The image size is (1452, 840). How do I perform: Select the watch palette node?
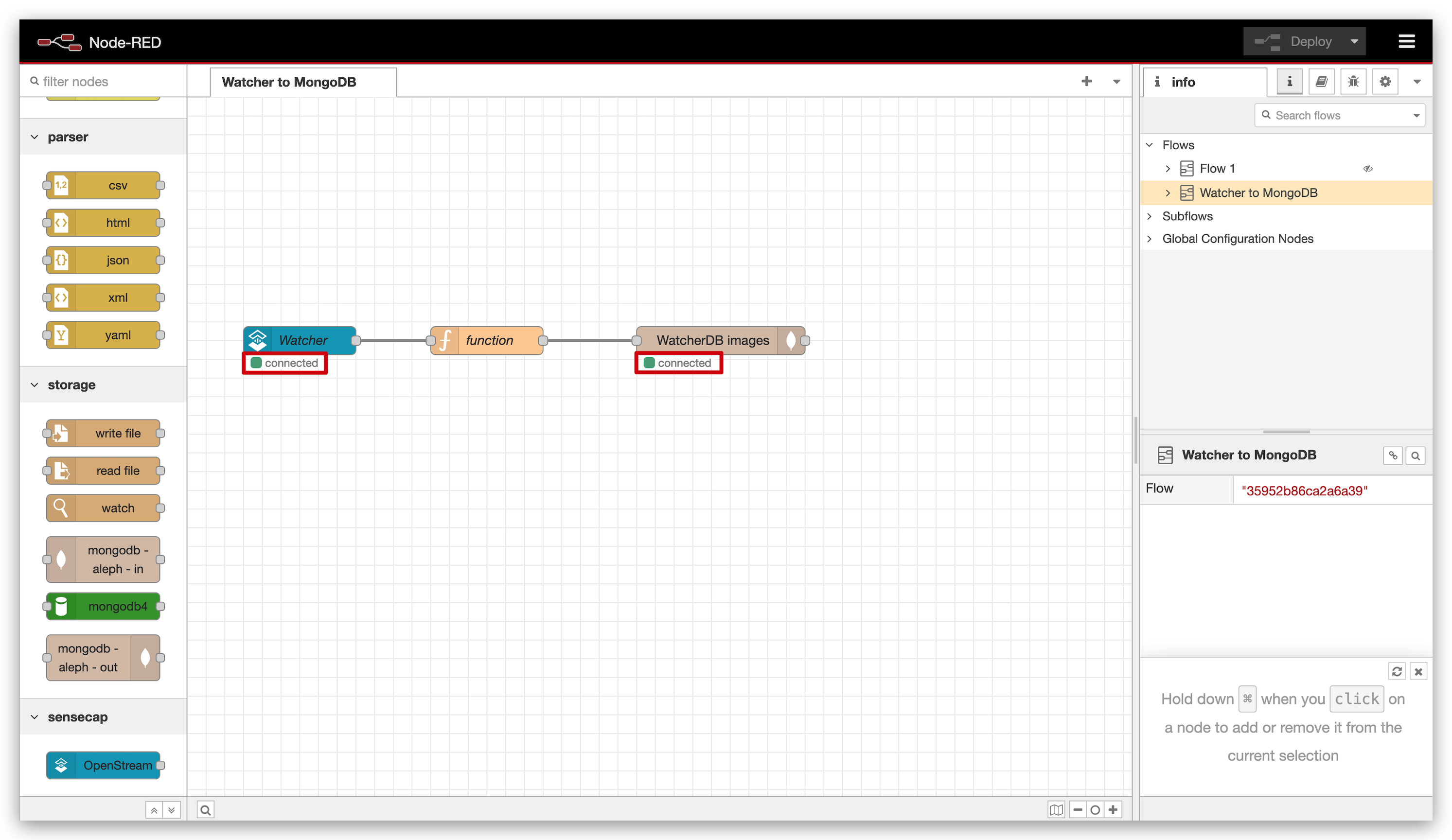tap(103, 508)
